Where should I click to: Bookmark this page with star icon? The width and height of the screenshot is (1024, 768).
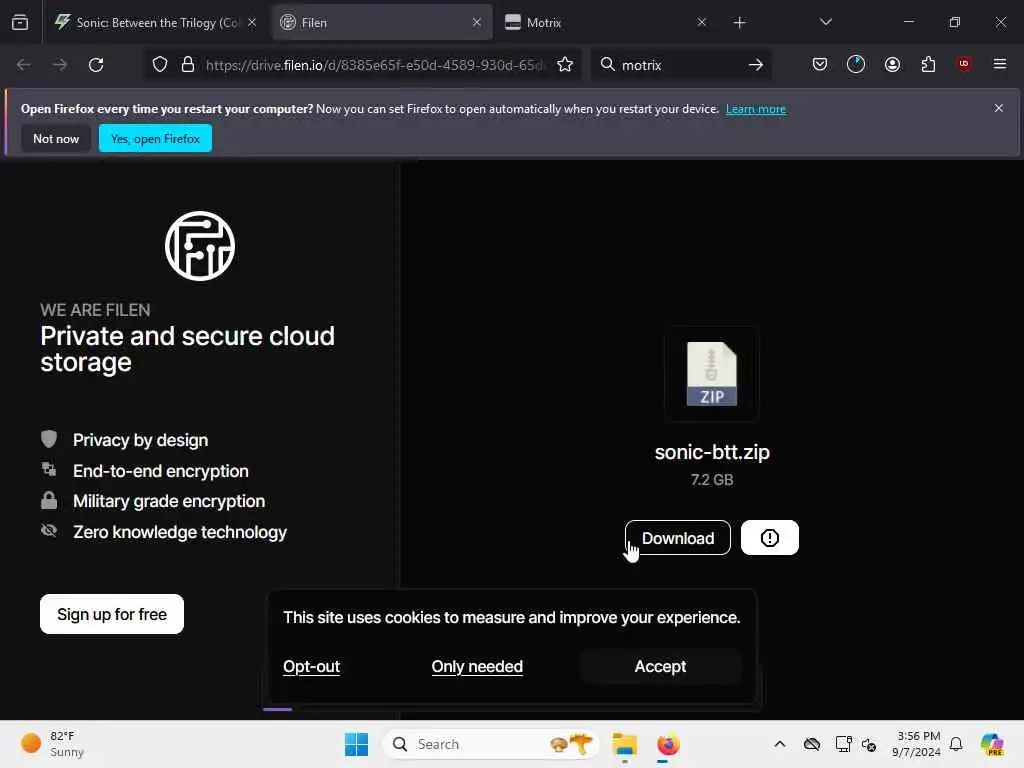click(565, 65)
